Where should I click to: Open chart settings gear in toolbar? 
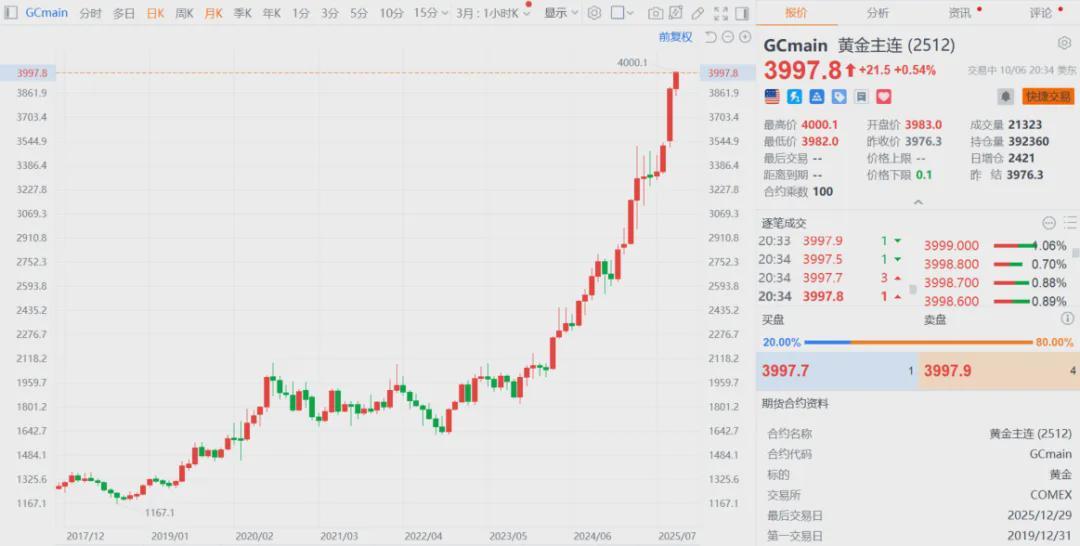pos(594,13)
